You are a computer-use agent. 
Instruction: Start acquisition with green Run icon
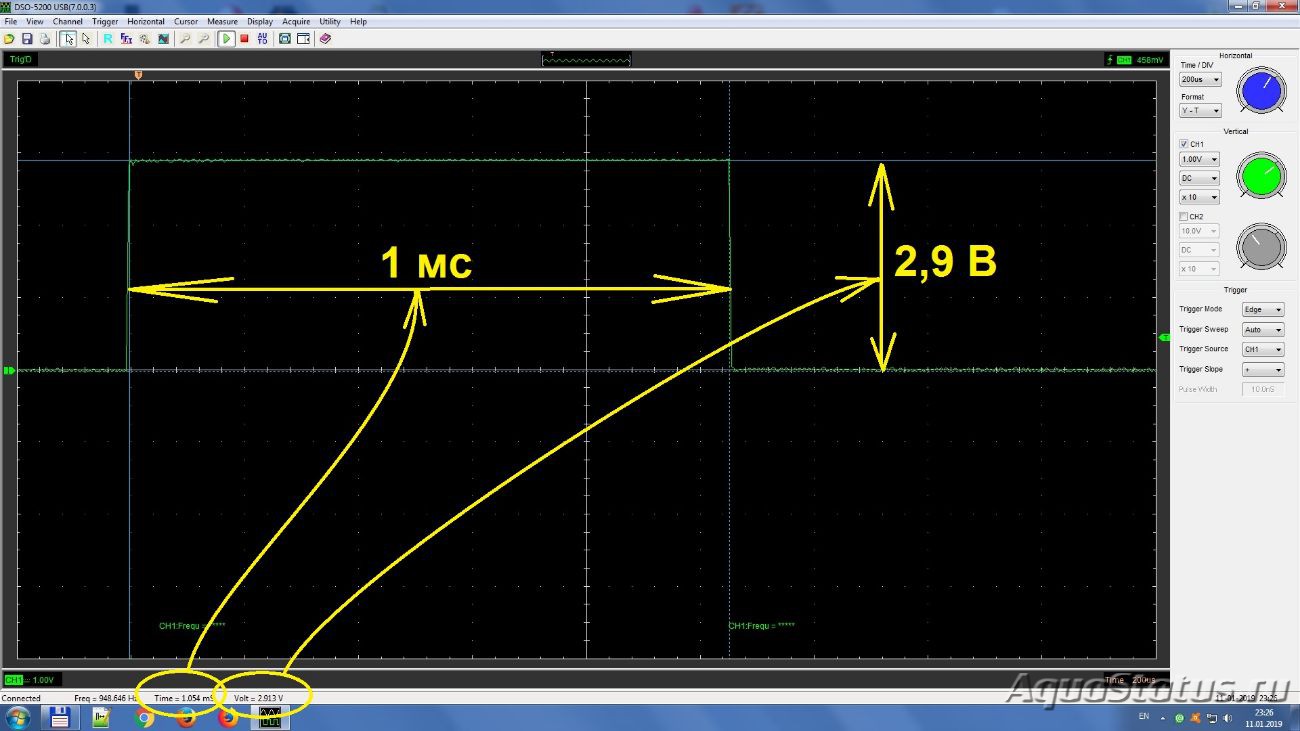pos(227,39)
